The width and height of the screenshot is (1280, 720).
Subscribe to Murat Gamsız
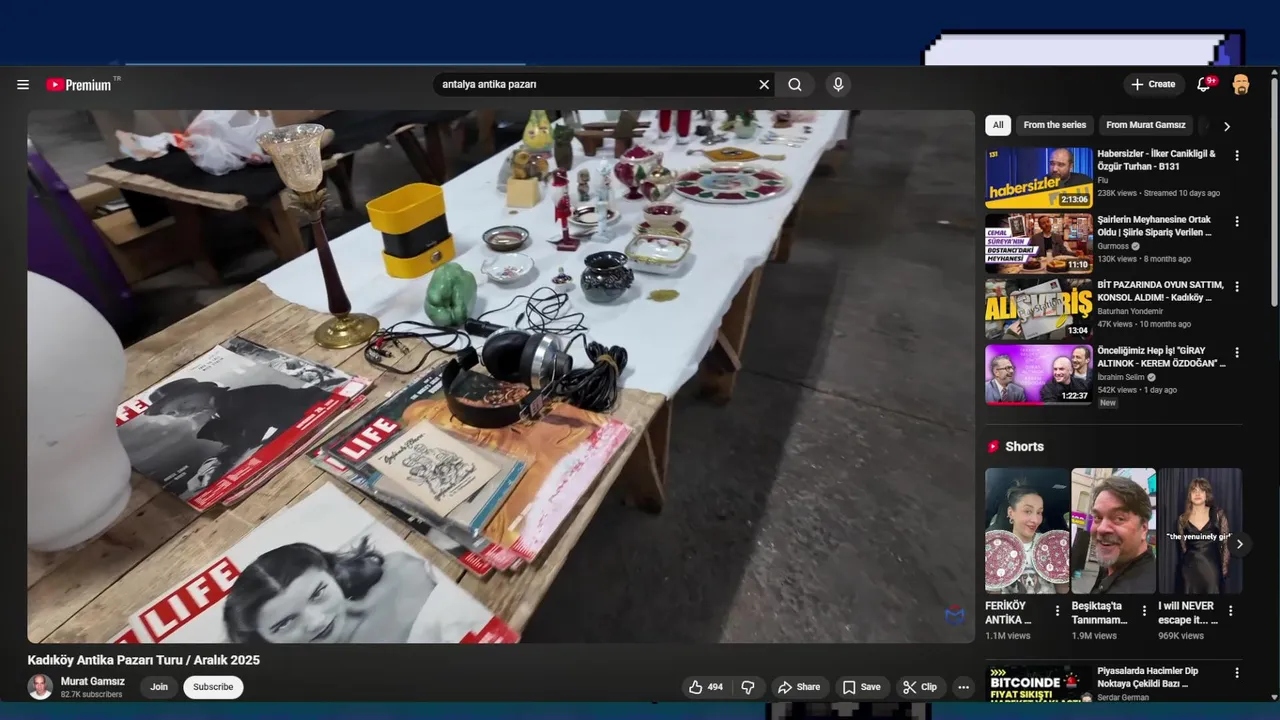point(213,687)
